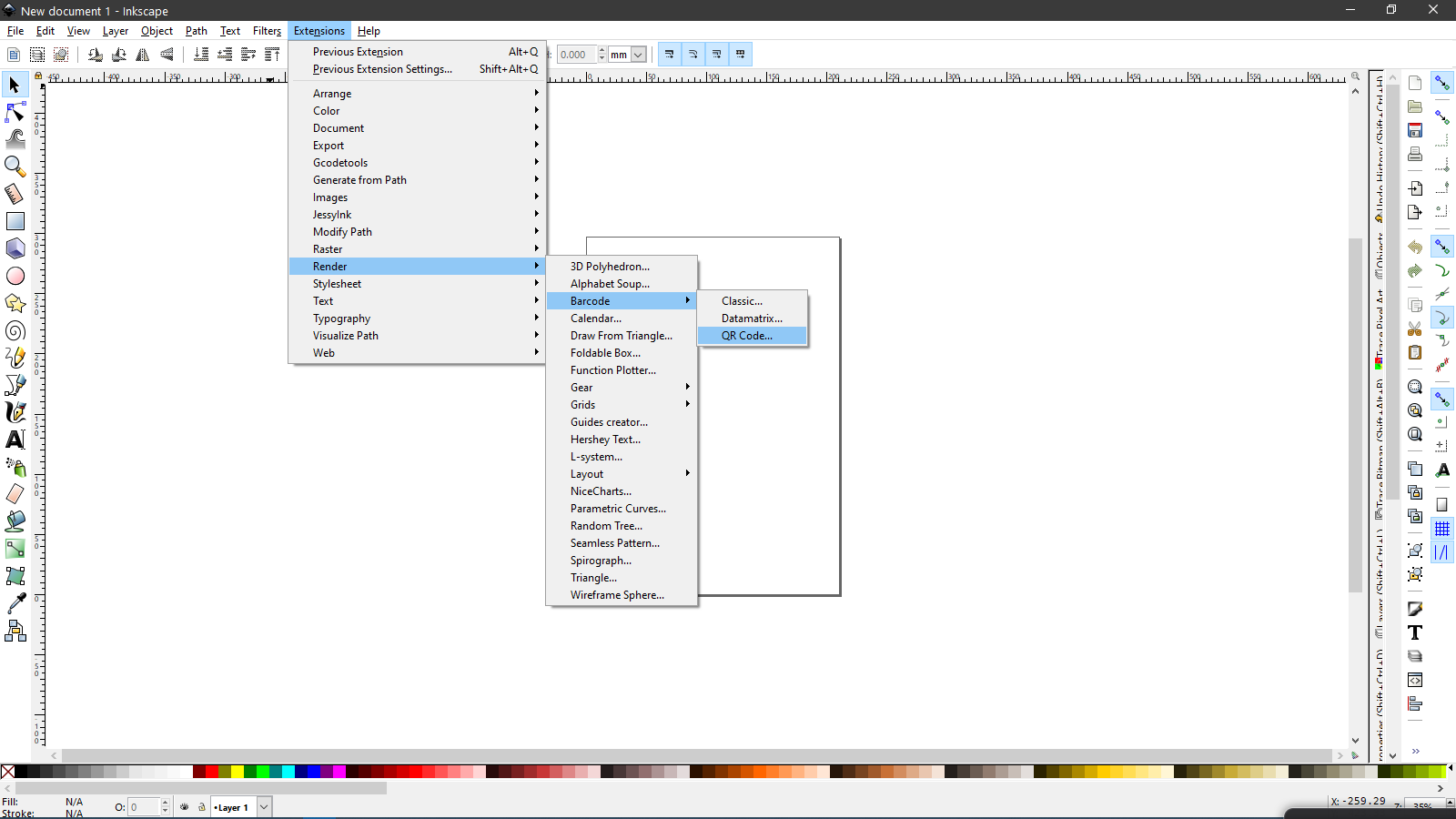Select the Star polygon tool

coord(15,303)
